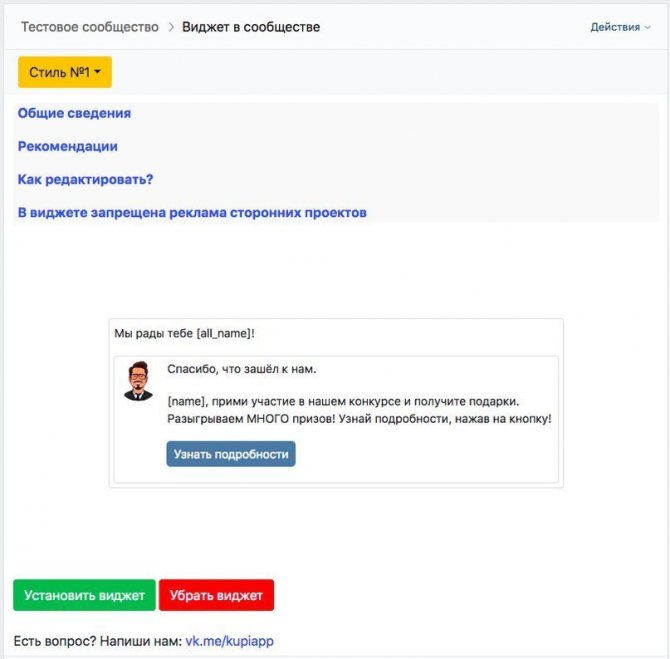Screen dimensions: 670x659
Task: Expand the Рекомендации section
Action: pos(68,146)
